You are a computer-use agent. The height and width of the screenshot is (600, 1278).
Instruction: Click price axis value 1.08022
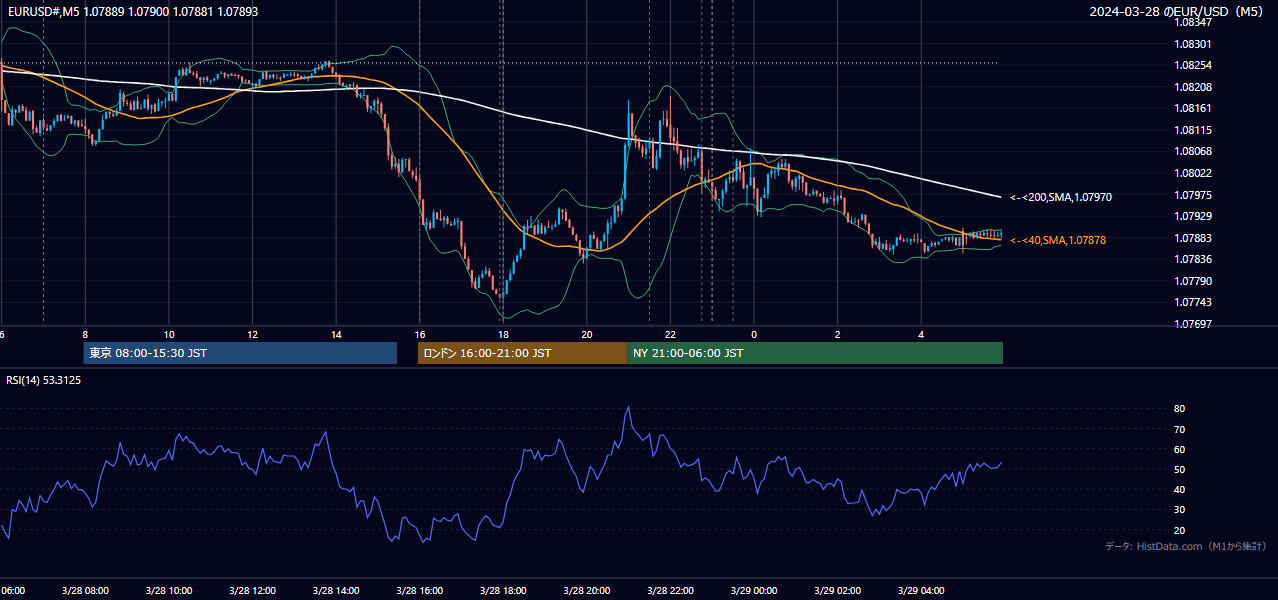[1193, 173]
